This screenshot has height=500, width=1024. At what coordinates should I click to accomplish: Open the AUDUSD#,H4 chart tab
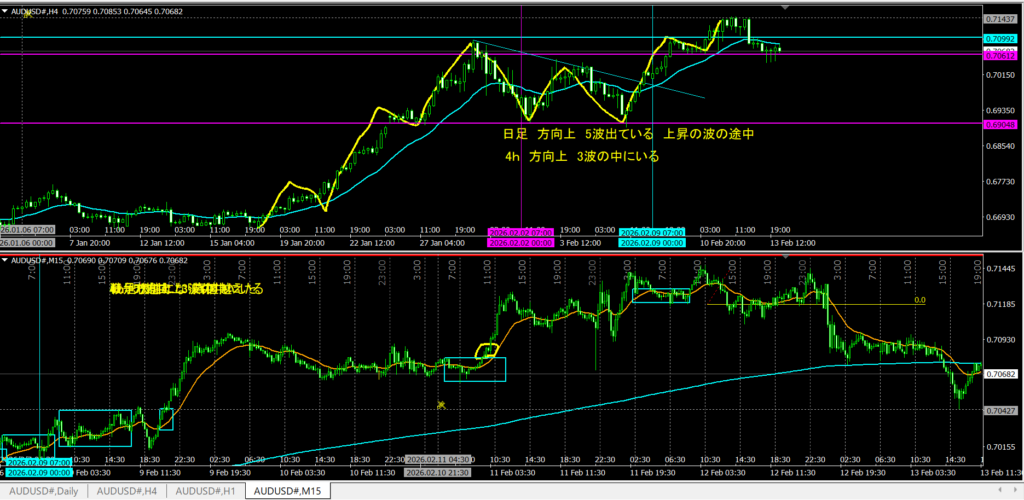[x=127, y=491]
